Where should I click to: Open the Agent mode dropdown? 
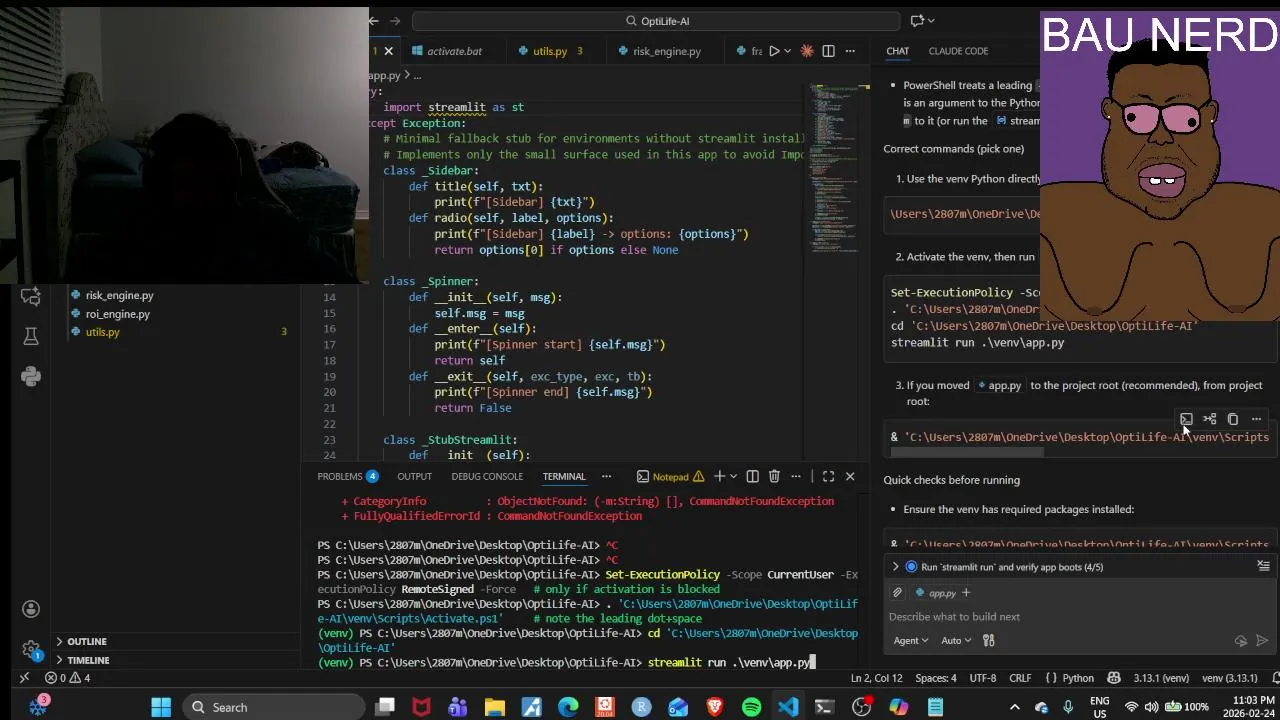910,641
